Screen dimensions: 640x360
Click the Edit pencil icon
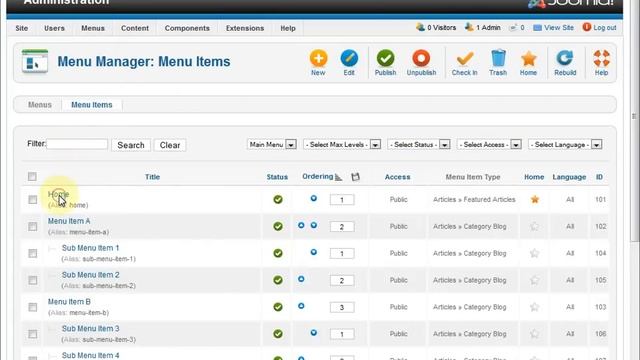pos(349,58)
